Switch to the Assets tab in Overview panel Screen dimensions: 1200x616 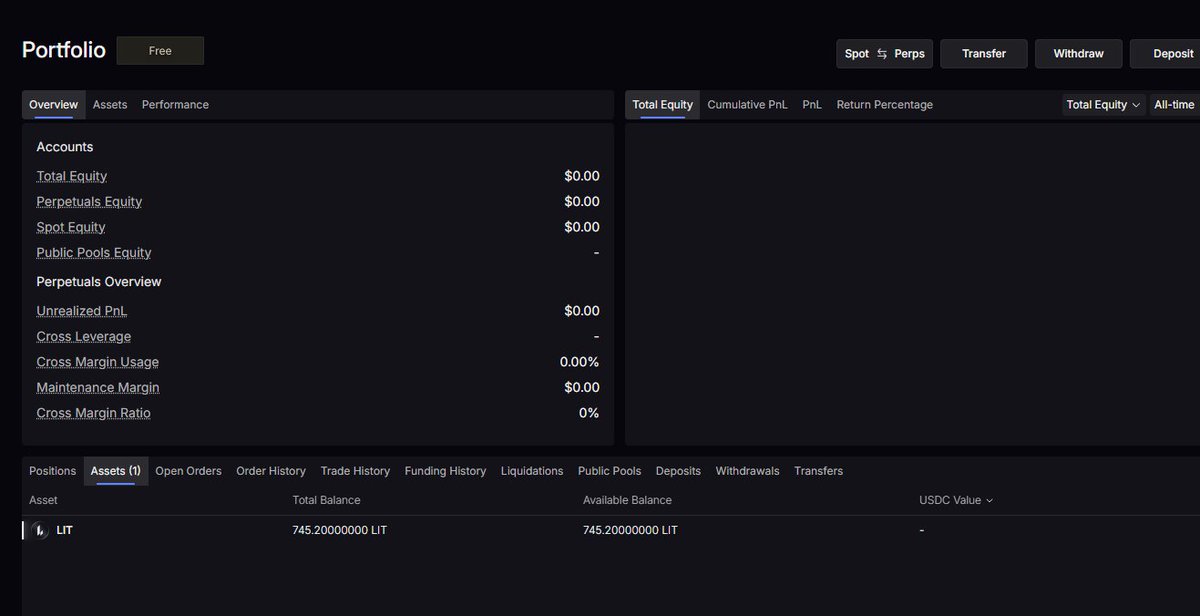click(x=110, y=104)
